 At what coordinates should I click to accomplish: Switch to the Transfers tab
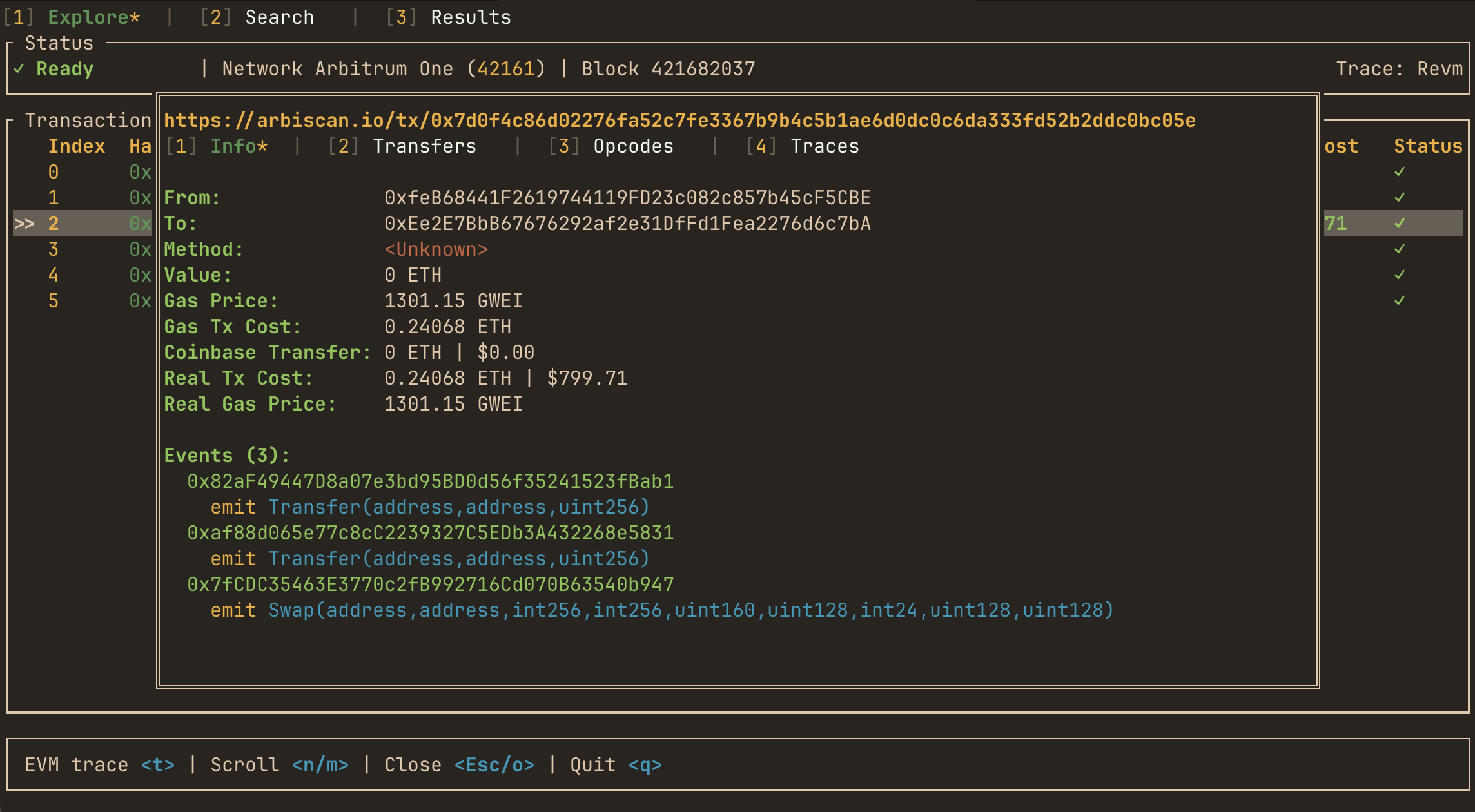coord(424,146)
